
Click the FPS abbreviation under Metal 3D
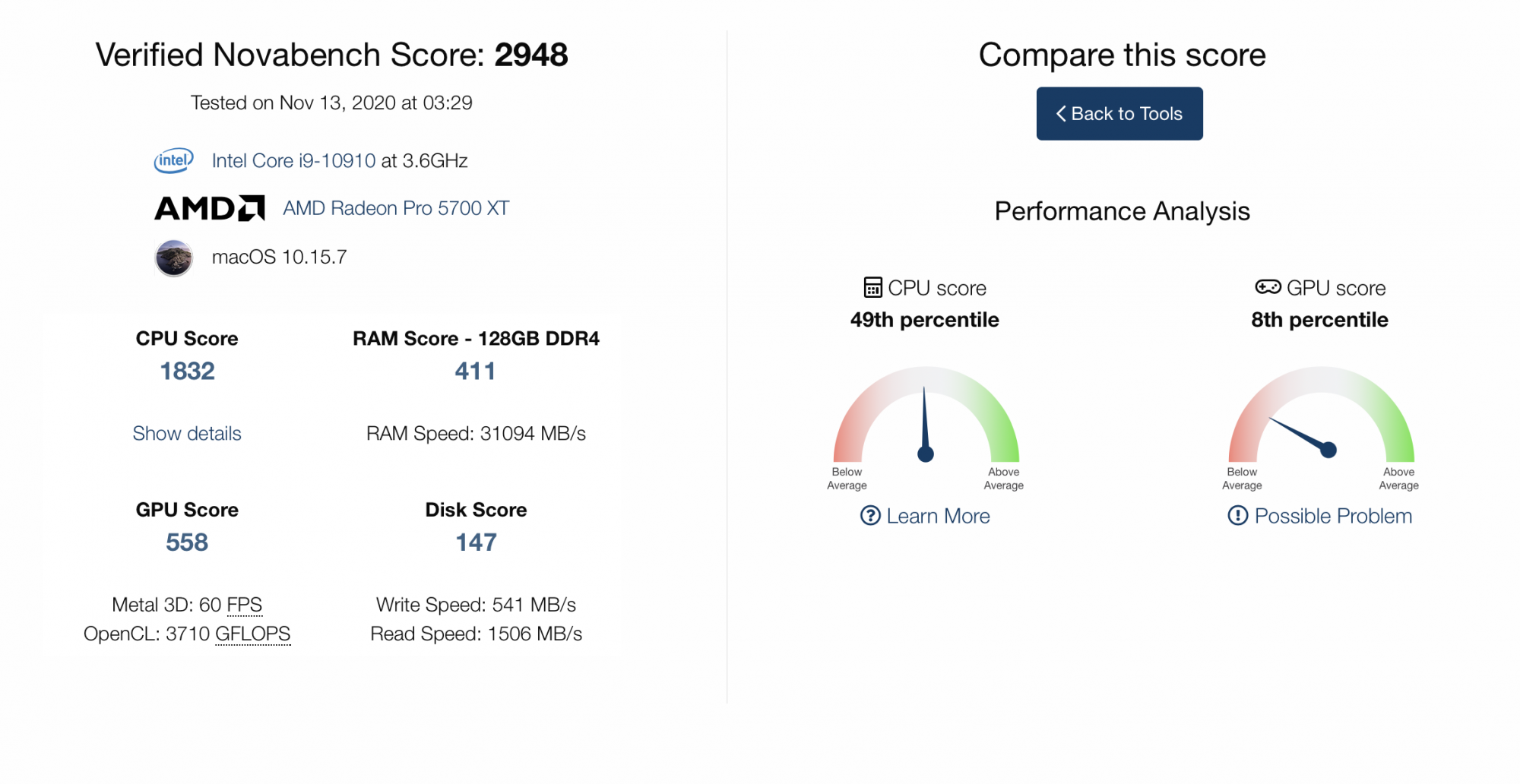[x=245, y=605]
